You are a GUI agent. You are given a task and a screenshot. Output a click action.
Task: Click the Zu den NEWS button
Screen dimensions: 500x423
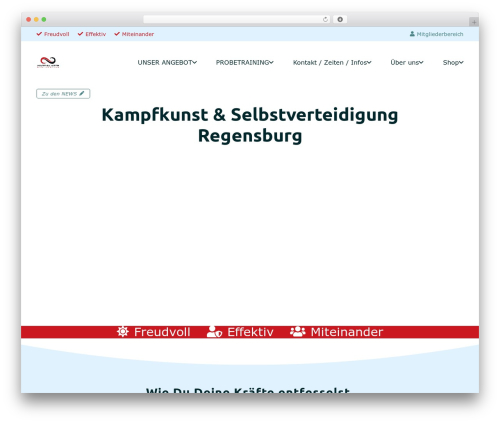63,94
